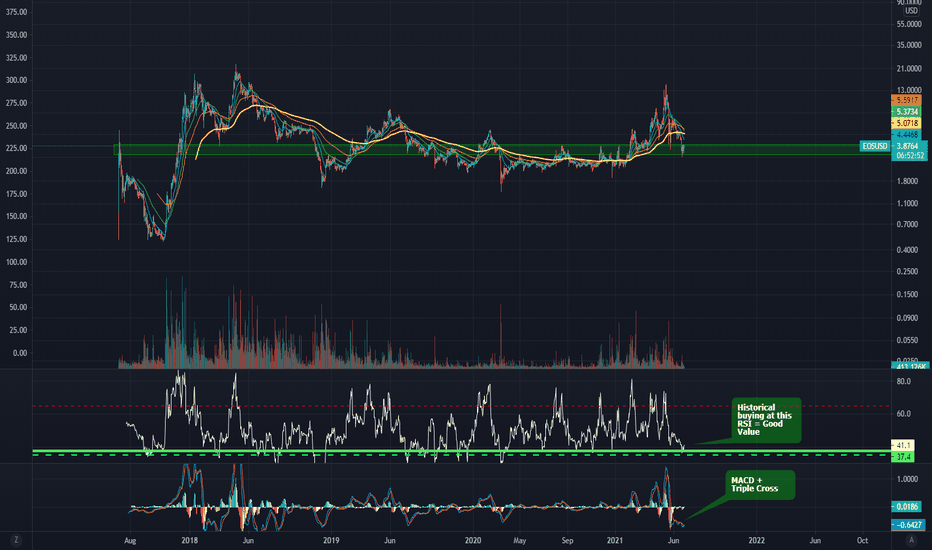Click the EOSUSD symbol label
This screenshot has width=932, height=550.
click(x=875, y=146)
